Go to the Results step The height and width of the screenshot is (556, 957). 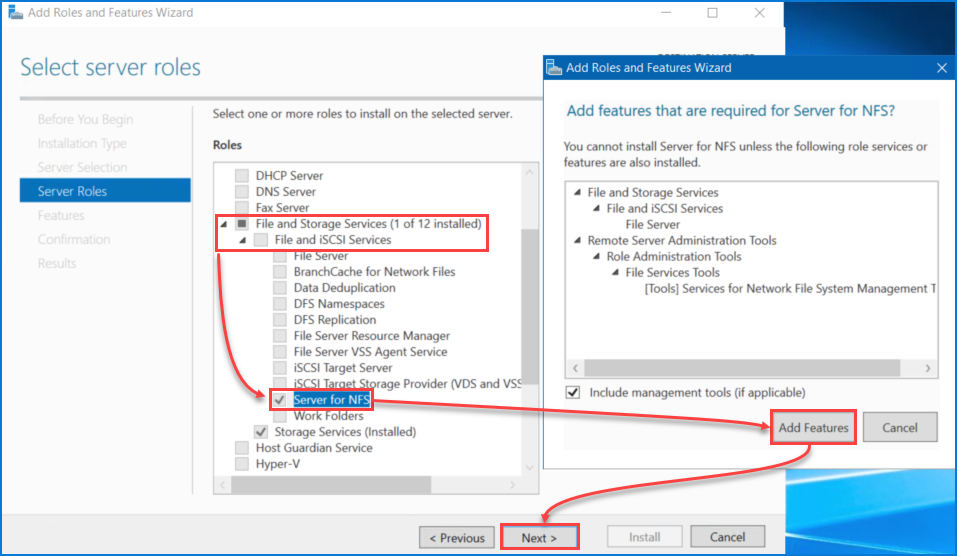point(57,263)
